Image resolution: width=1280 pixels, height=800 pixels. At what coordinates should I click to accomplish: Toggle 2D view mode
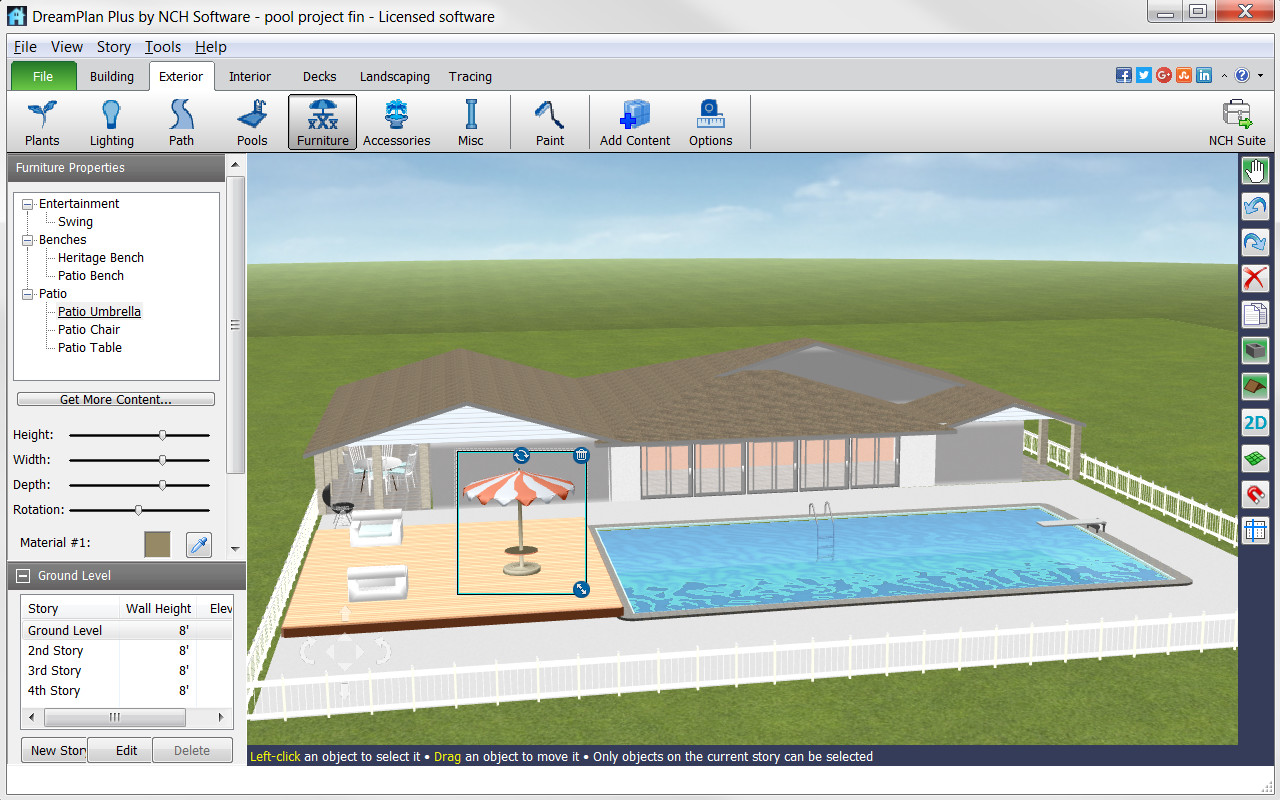(1255, 422)
